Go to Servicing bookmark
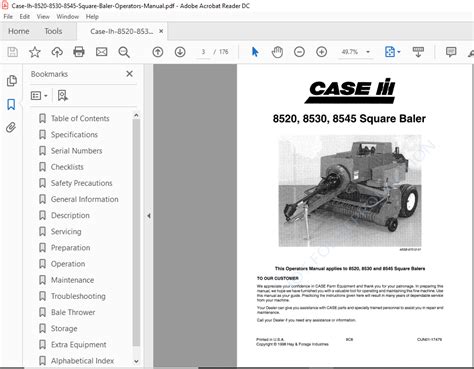This screenshot has height=369, width=474. (x=66, y=232)
